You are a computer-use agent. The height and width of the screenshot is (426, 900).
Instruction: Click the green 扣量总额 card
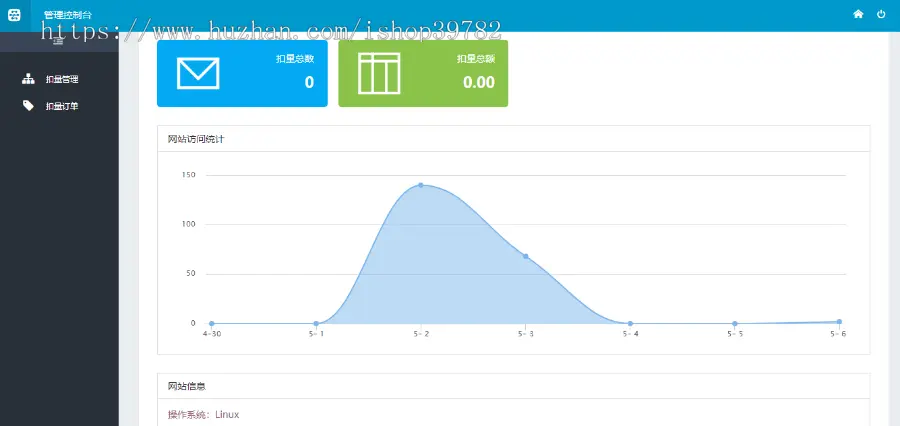click(423, 73)
